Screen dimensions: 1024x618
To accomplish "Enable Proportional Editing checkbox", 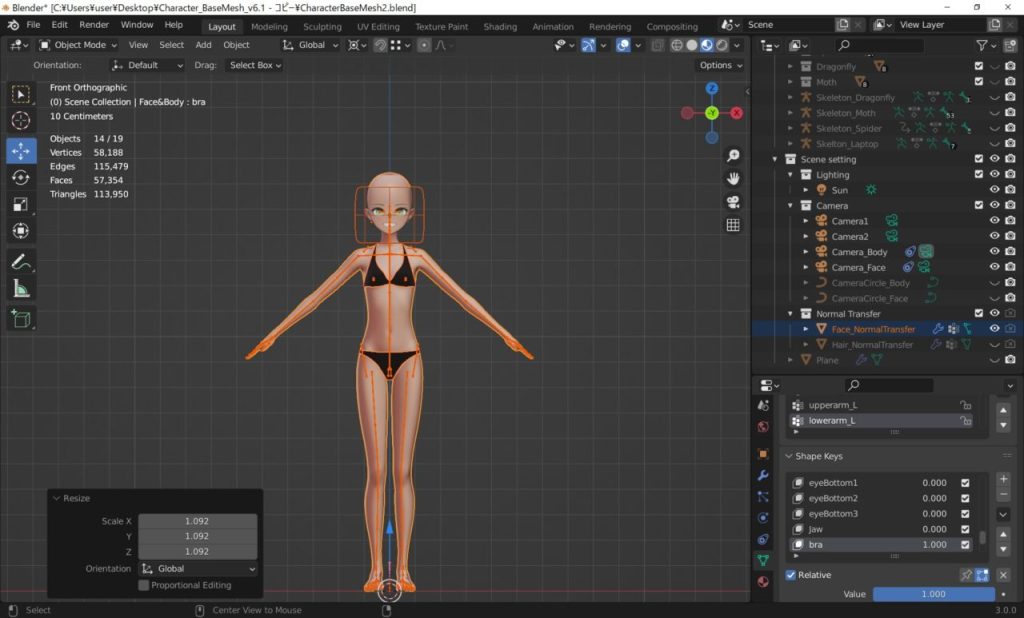I will 144,585.
